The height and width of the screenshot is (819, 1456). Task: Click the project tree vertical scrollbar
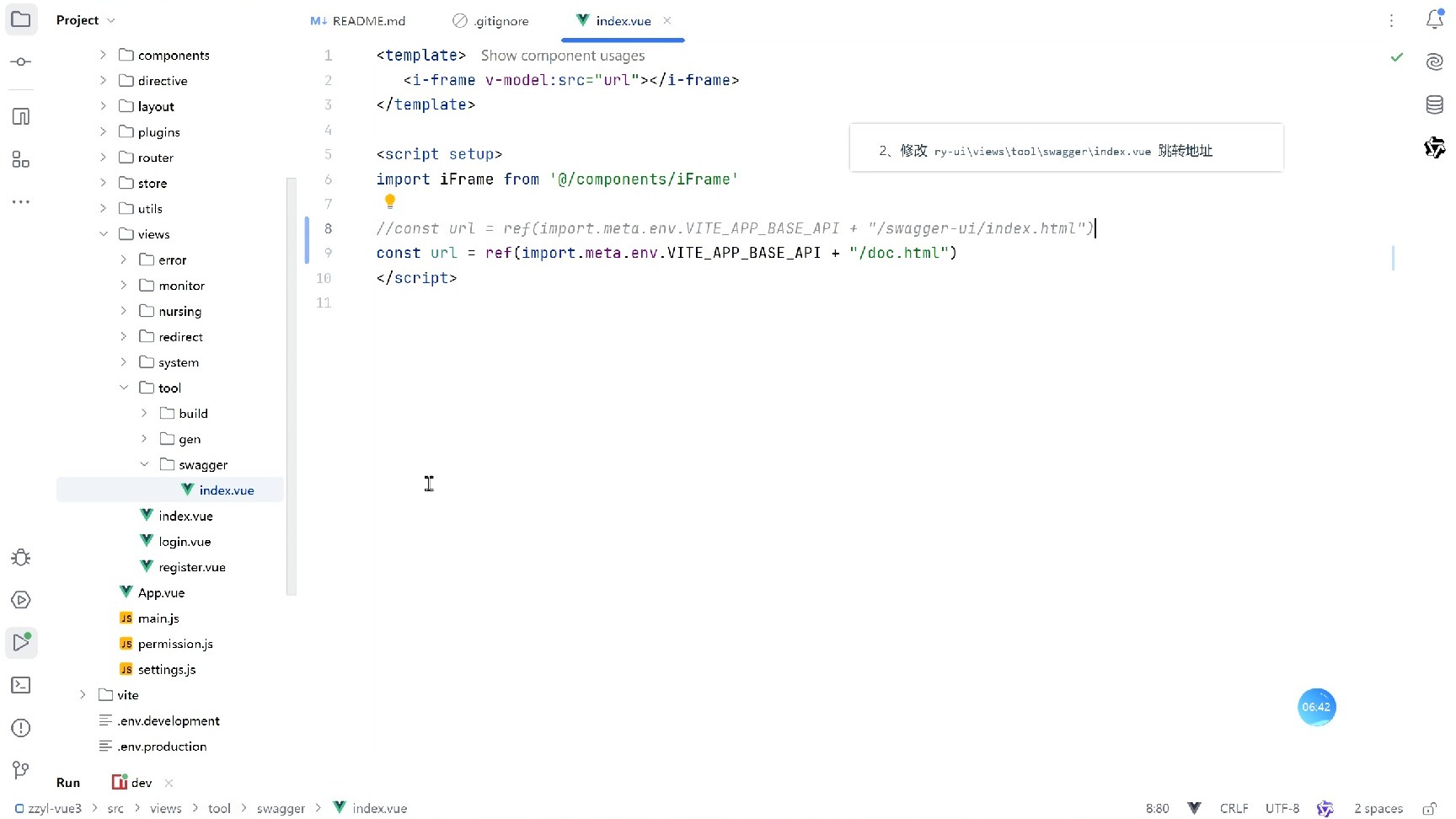pyautogui.click(x=292, y=386)
